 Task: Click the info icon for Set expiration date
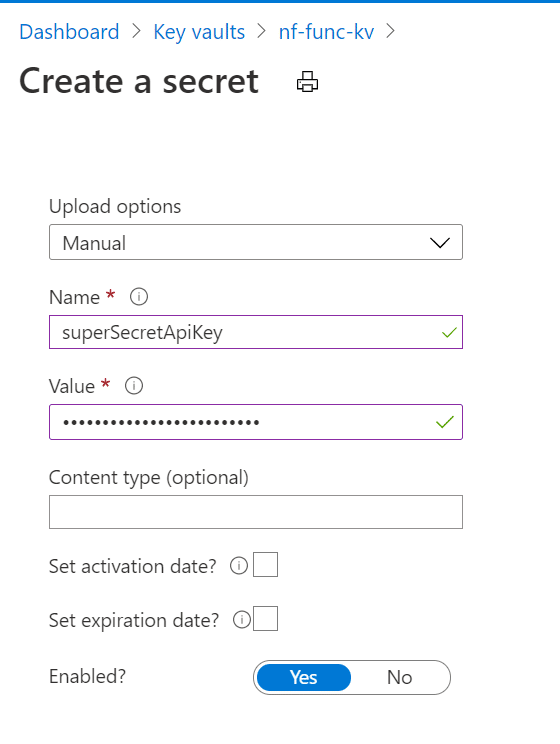(242, 620)
